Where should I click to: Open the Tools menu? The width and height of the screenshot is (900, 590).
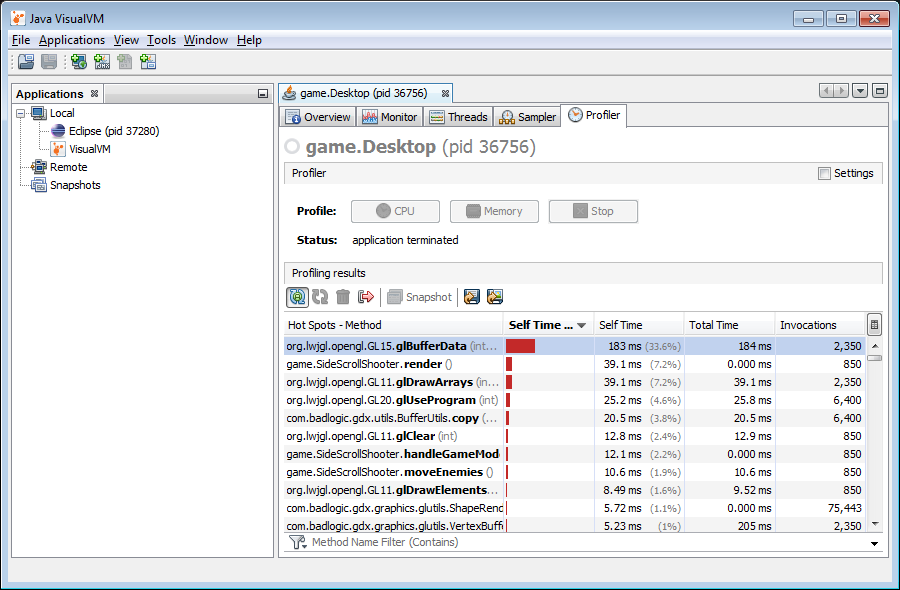coord(161,40)
